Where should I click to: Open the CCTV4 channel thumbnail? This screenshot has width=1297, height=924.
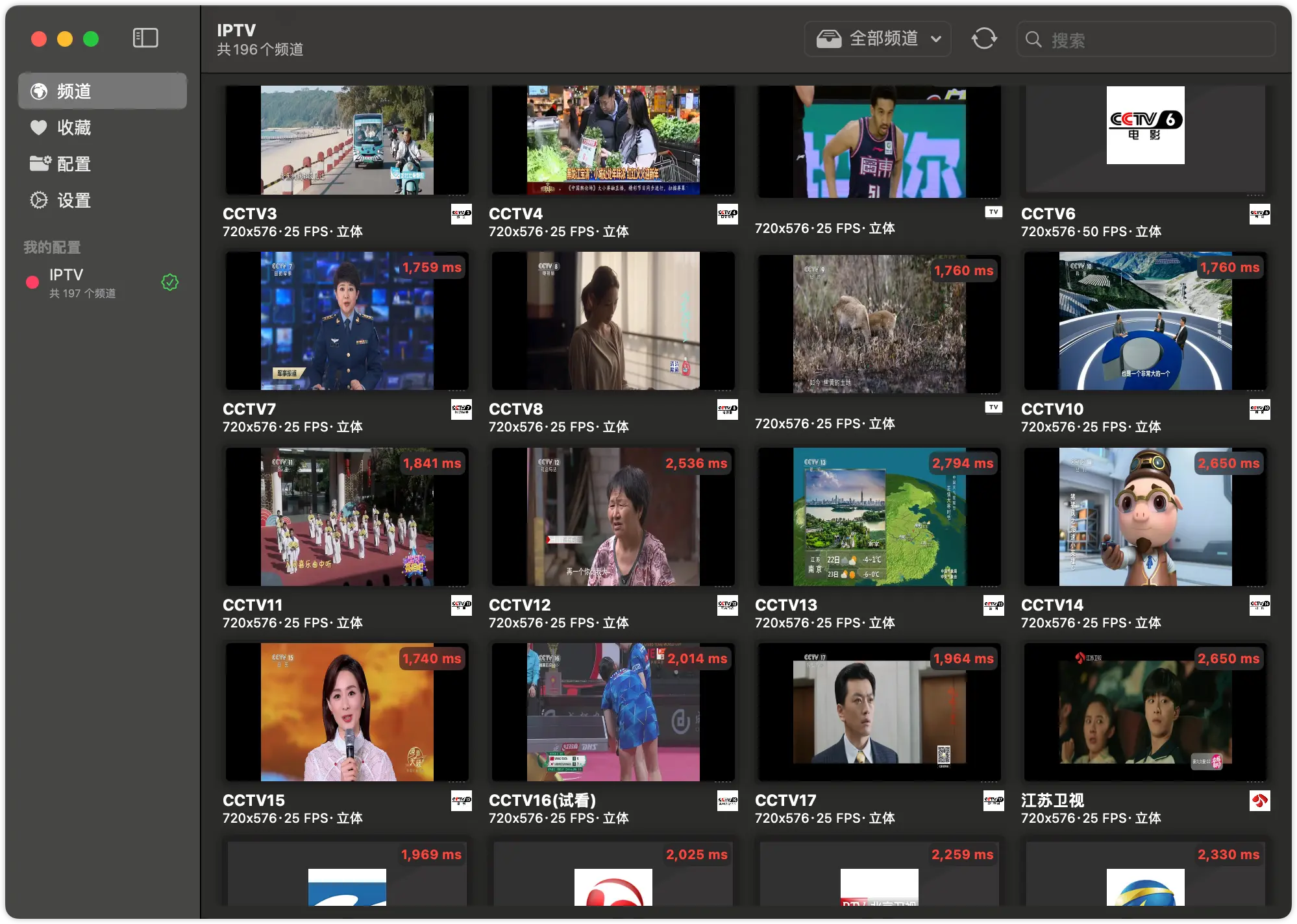613,140
